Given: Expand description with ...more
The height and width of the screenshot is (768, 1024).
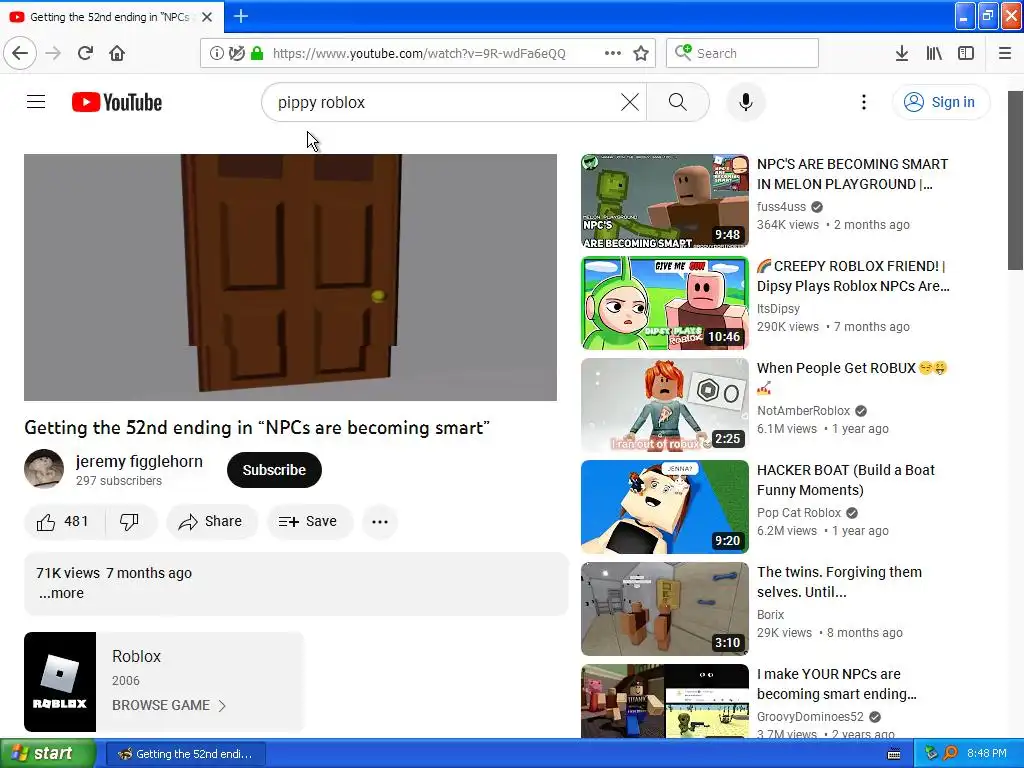Looking at the screenshot, I should (61, 593).
